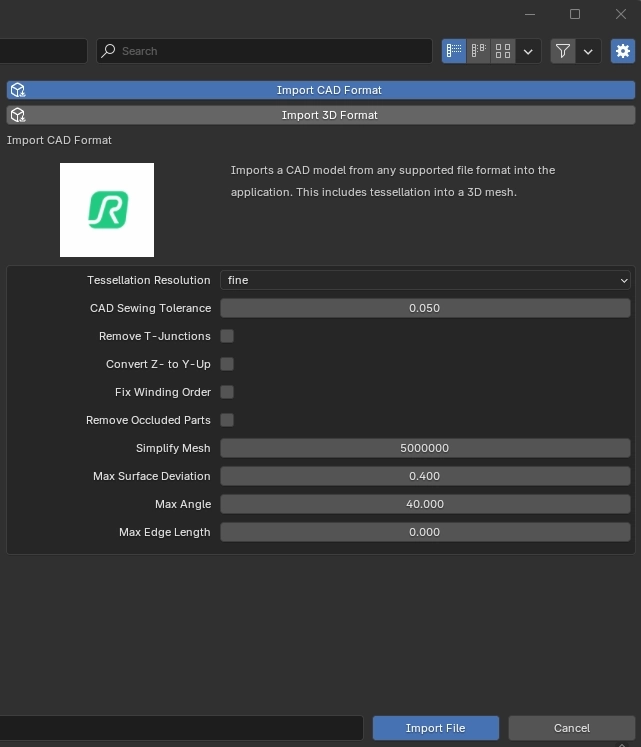Enable Remove T-Junctions checkbox

point(227,336)
